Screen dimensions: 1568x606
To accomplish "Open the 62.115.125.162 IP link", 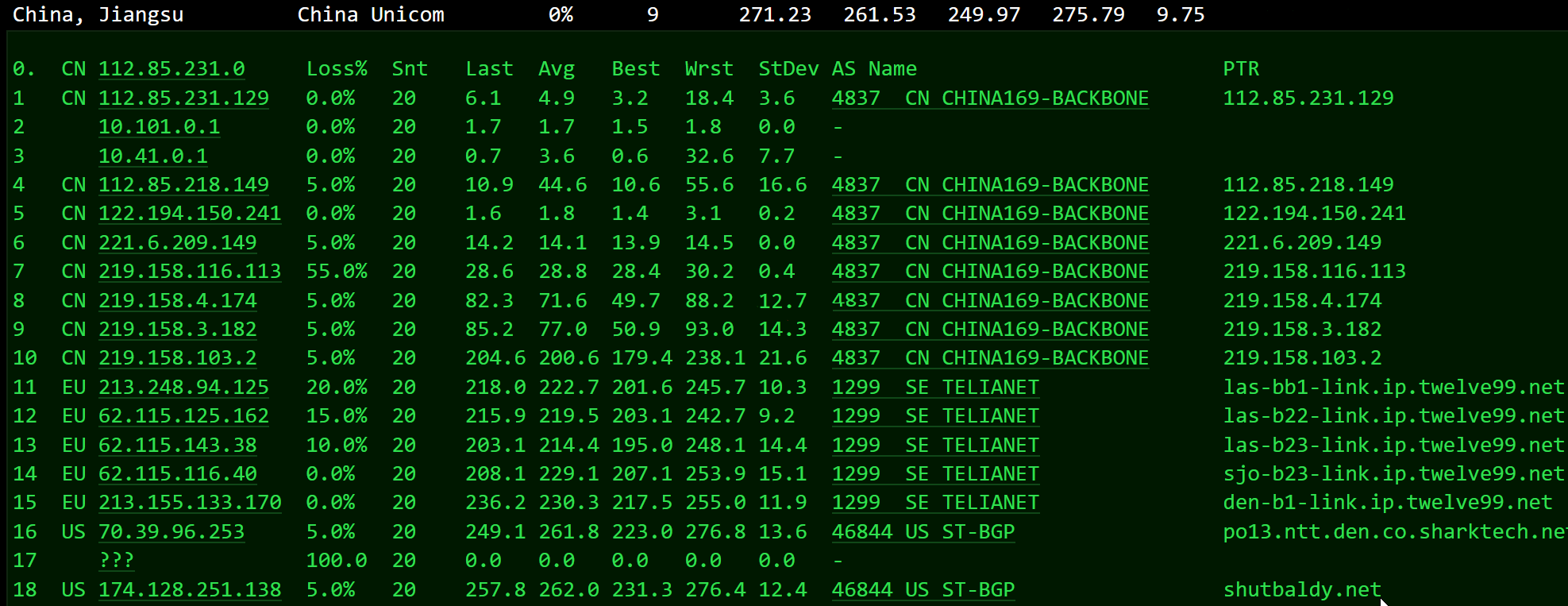I will [183, 415].
